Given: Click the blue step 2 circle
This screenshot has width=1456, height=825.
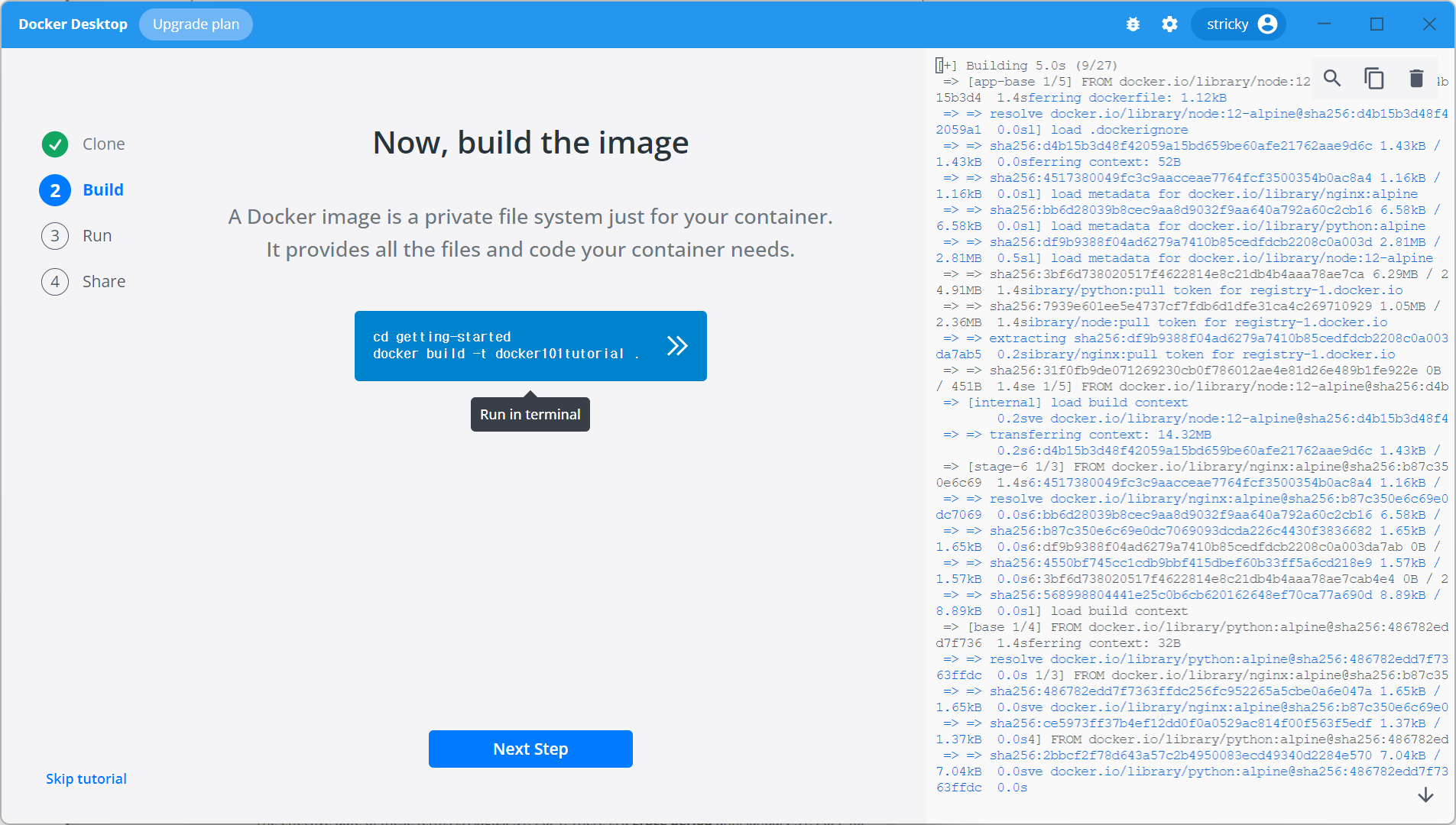Looking at the screenshot, I should pyautogui.click(x=55, y=190).
